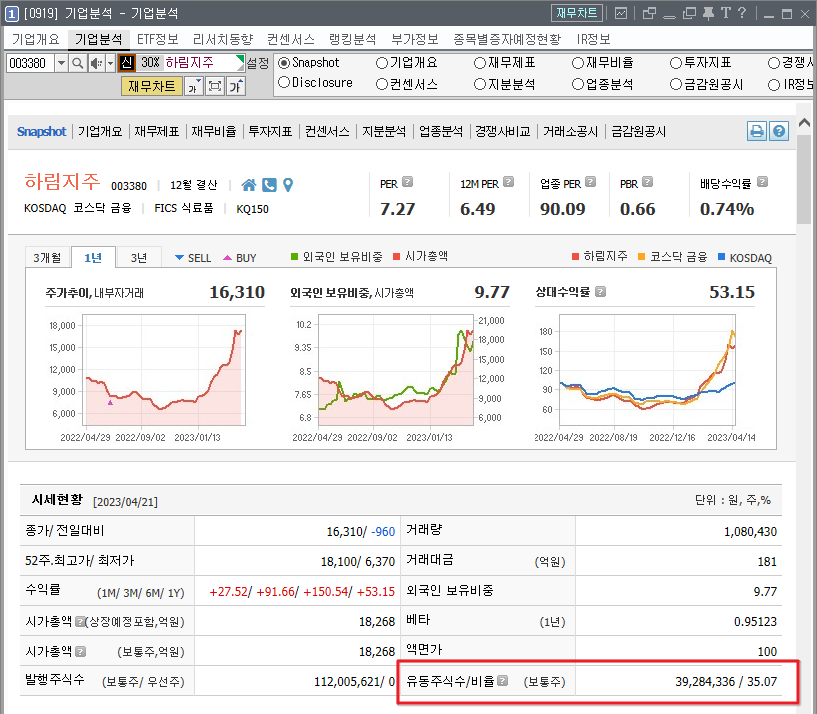Image resolution: width=817 pixels, height=714 pixels.
Task: Click the map location pin icon
Action: pos(288,184)
